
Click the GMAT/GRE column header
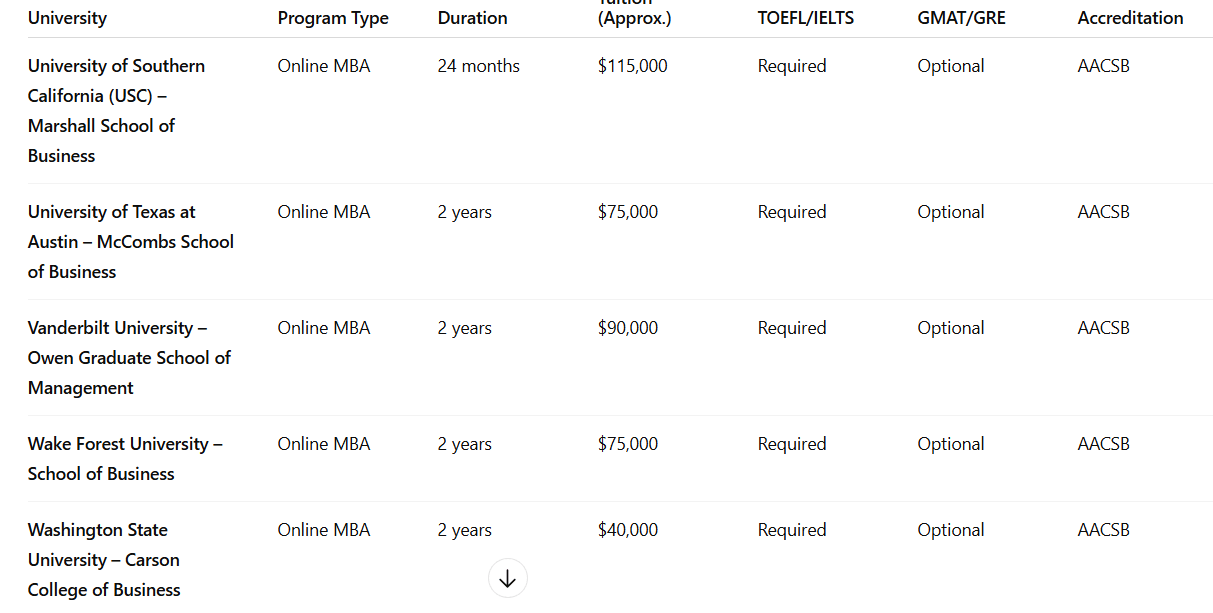[961, 18]
